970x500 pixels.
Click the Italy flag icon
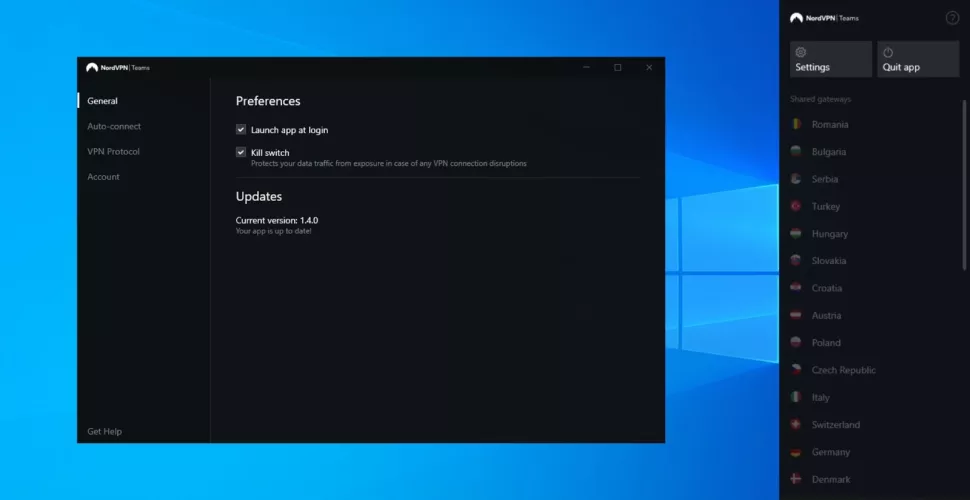click(x=796, y=397)
